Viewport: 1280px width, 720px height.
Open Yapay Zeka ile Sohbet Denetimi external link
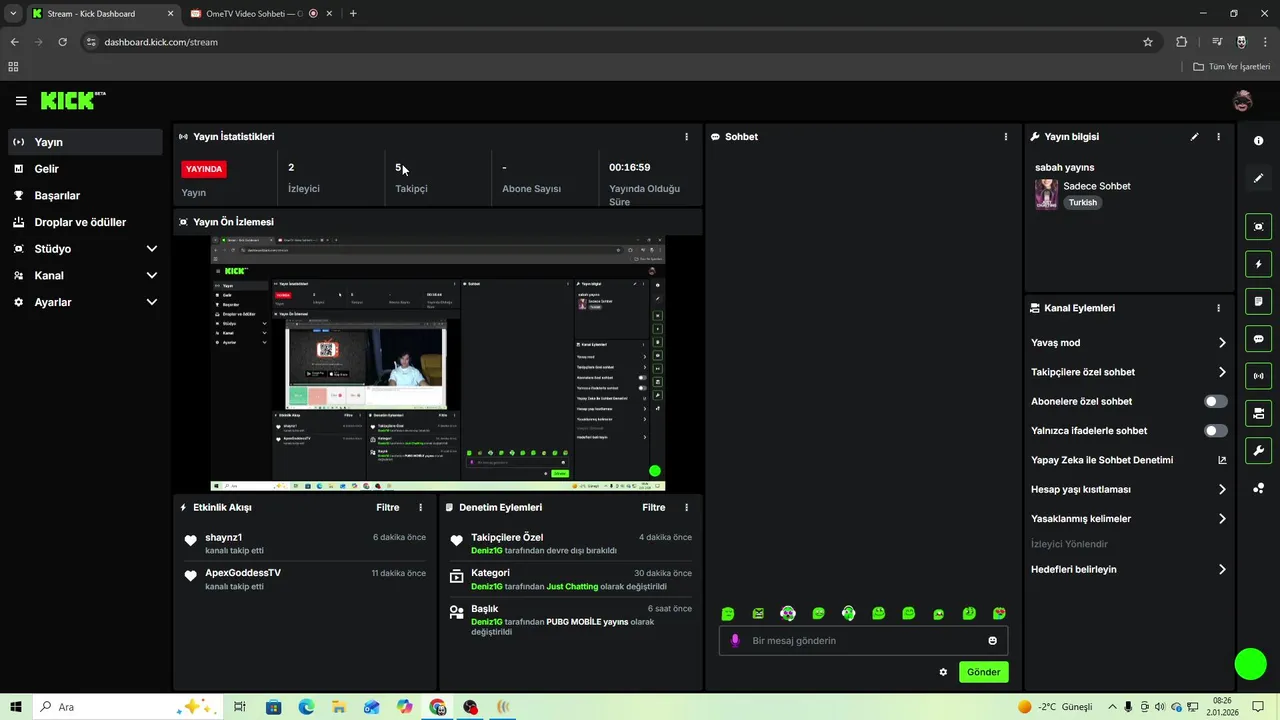(x=1222, y=460)
